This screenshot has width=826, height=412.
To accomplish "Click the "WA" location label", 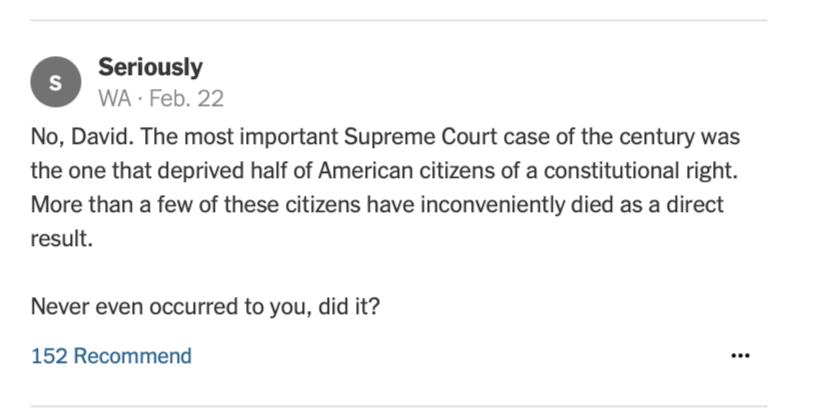I will pyautogui.click(x=112, y=98).
